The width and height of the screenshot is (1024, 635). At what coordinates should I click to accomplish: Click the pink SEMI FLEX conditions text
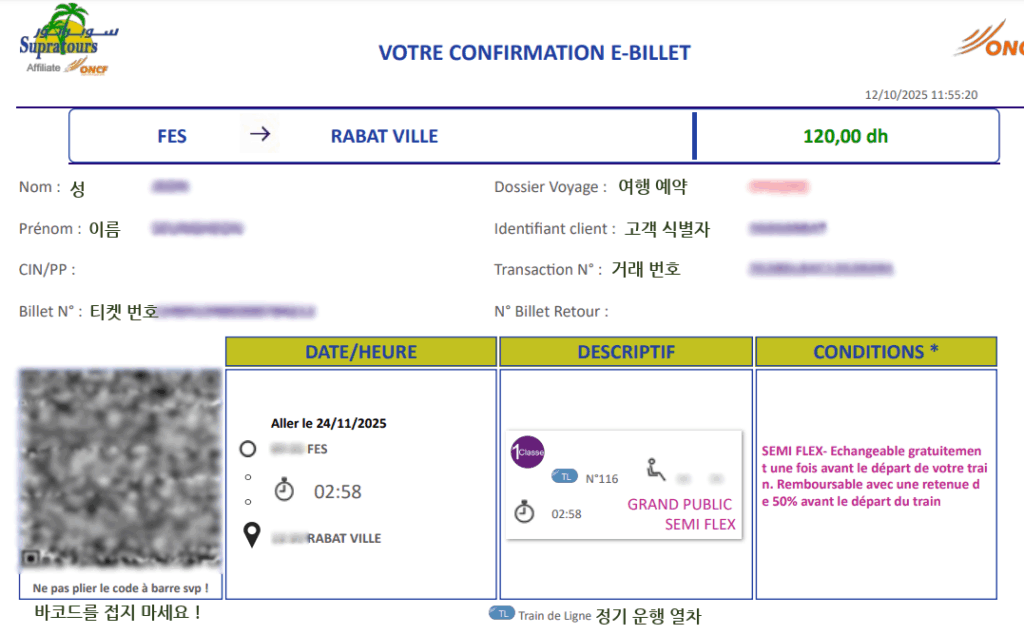coord(871,476)
